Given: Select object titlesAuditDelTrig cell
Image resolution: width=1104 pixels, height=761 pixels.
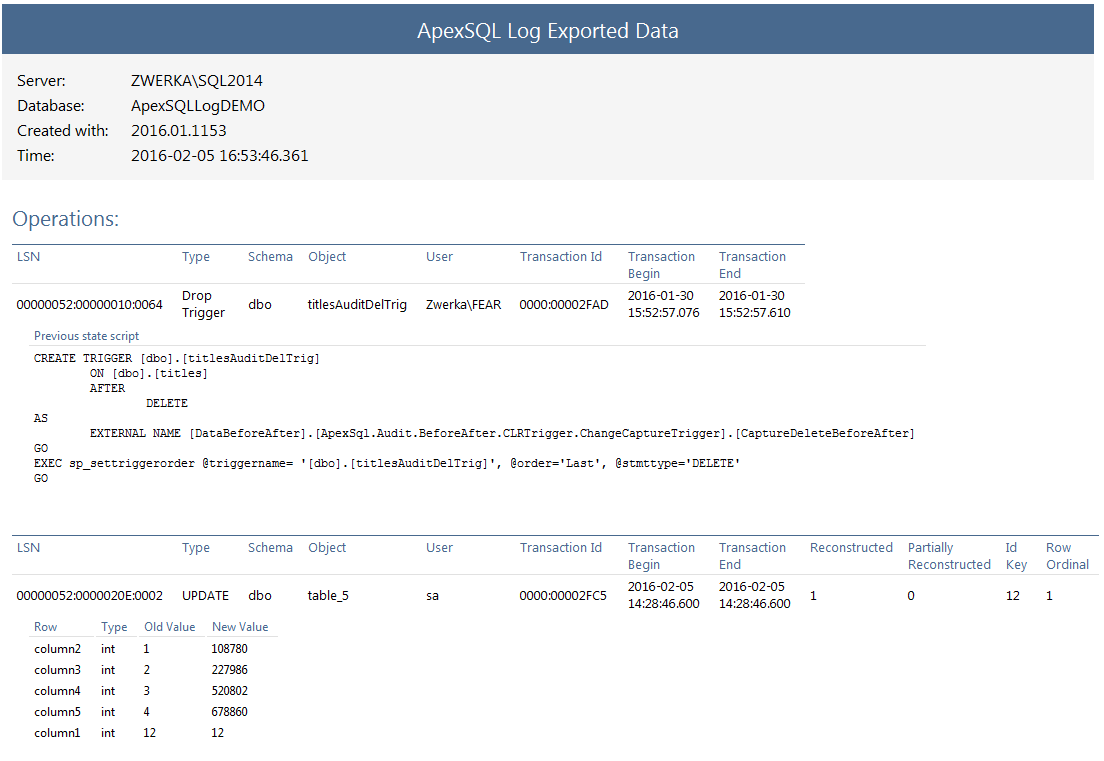Looking at the screenshot, I should tap(357, 305).
